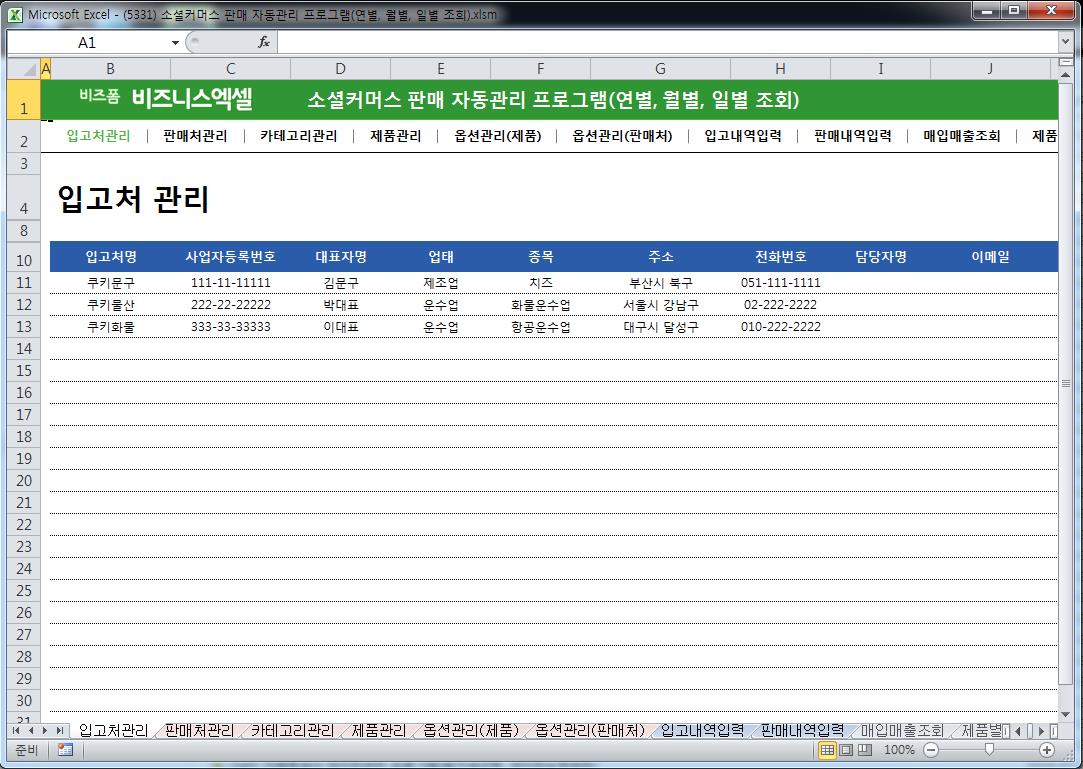Click the 입고처 관리 page heading
The image size is (1083, 769).
[x=133, y=199]
